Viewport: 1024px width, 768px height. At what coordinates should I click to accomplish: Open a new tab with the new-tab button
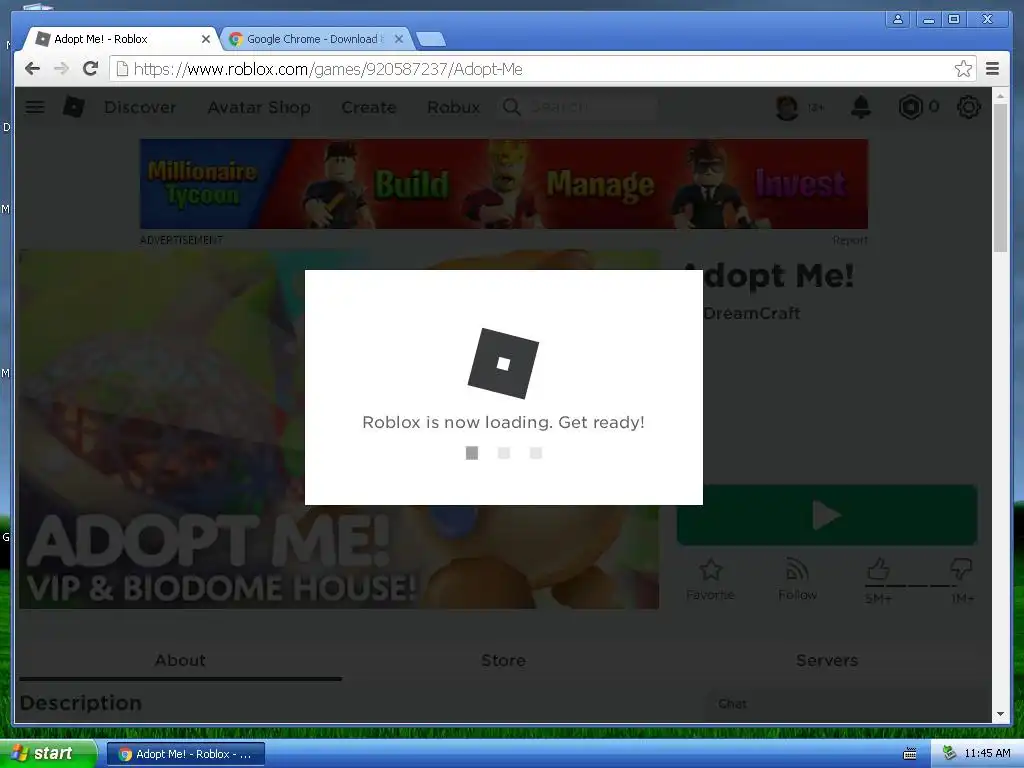(431, 39)
